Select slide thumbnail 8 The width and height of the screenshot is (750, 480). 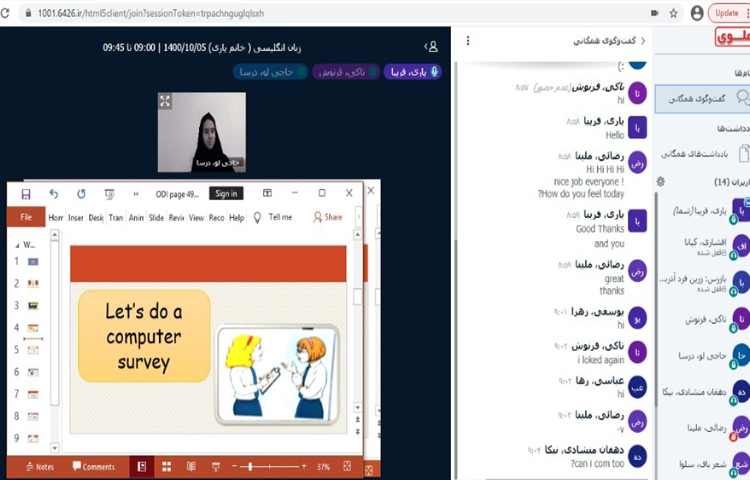coord(33,416)
